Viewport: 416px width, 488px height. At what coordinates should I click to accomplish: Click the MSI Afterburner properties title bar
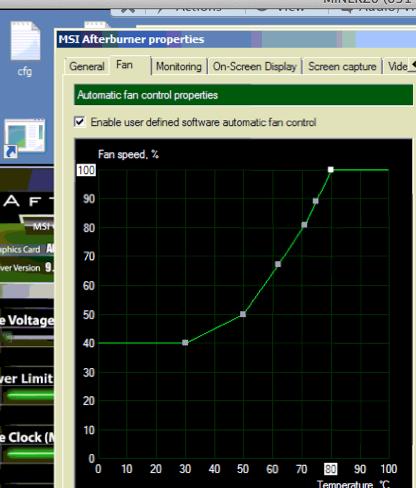pyautogui.click(x=236, y=39)
